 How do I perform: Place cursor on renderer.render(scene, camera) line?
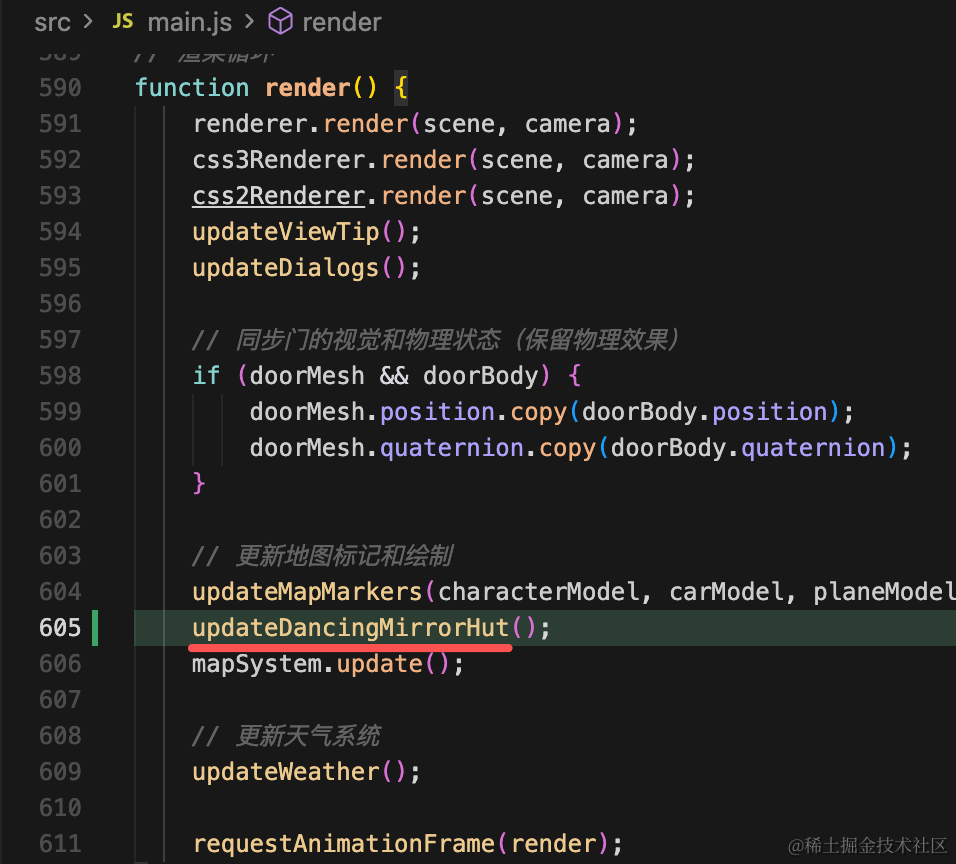415,124
